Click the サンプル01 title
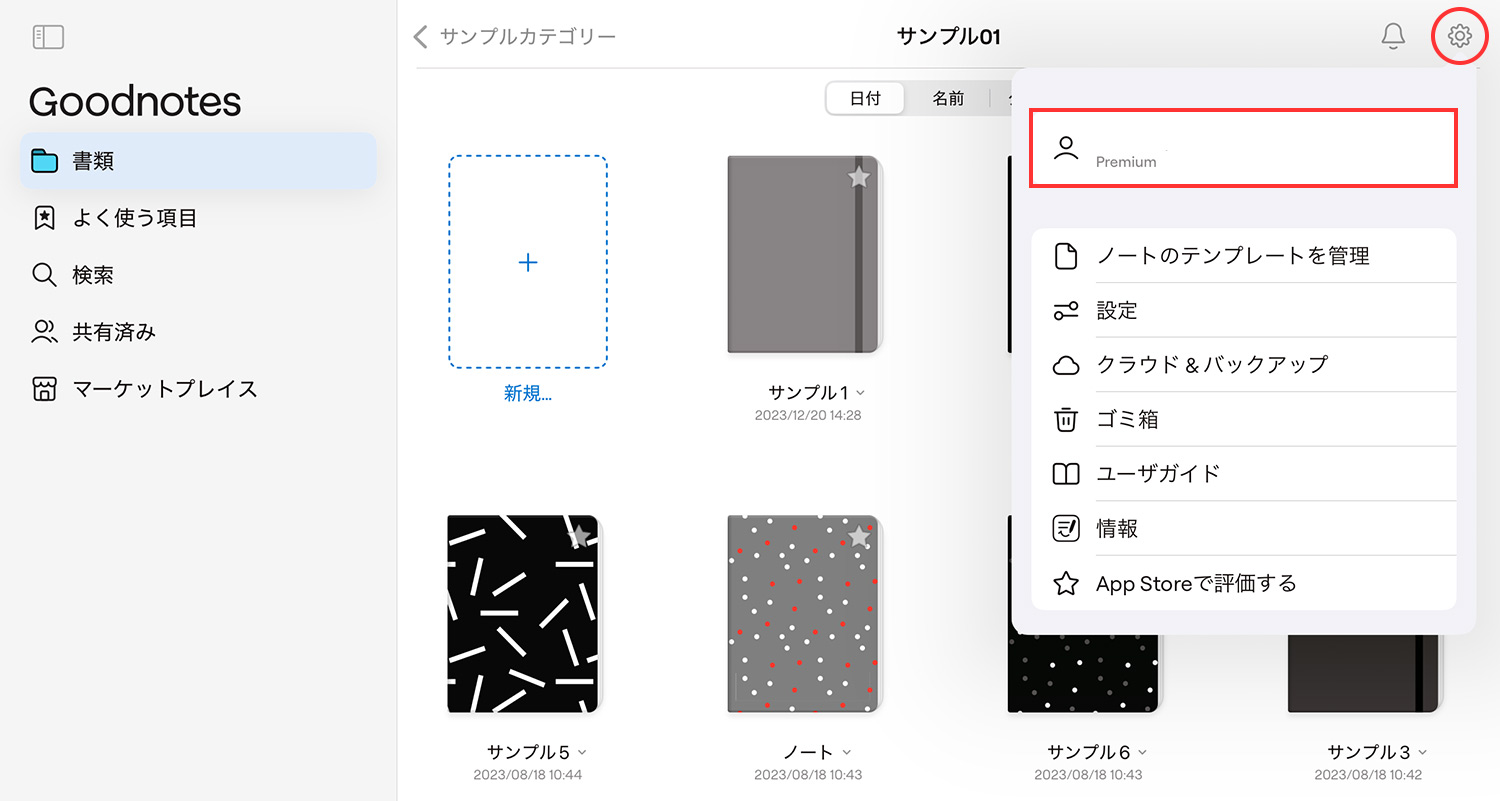Screen dimensions: 1500x801 [x=949, y=37]
